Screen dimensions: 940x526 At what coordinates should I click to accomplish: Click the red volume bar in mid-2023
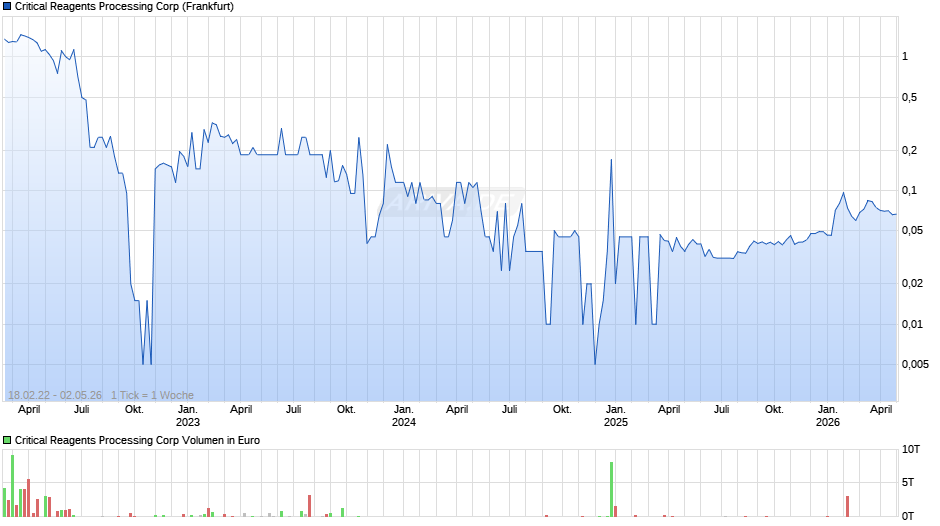click(x=309, y=506)
